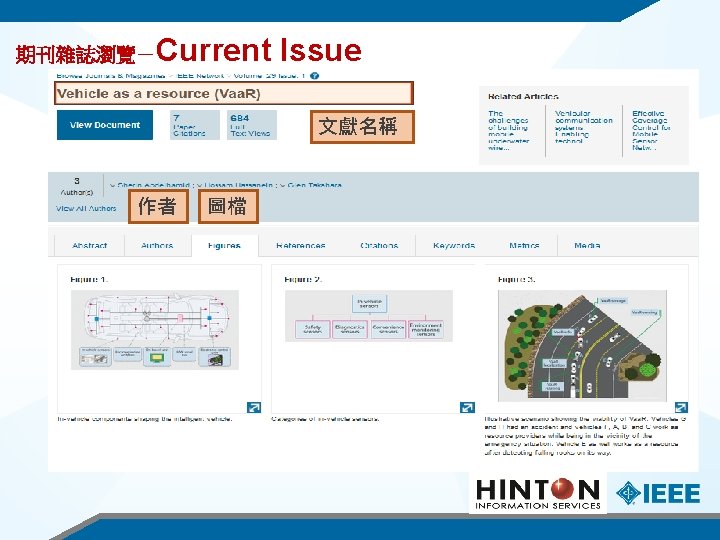Open the Figure 2 sensor categories thumbnail
This screenshot has width=720, height=540.
(x=369, y=316)
